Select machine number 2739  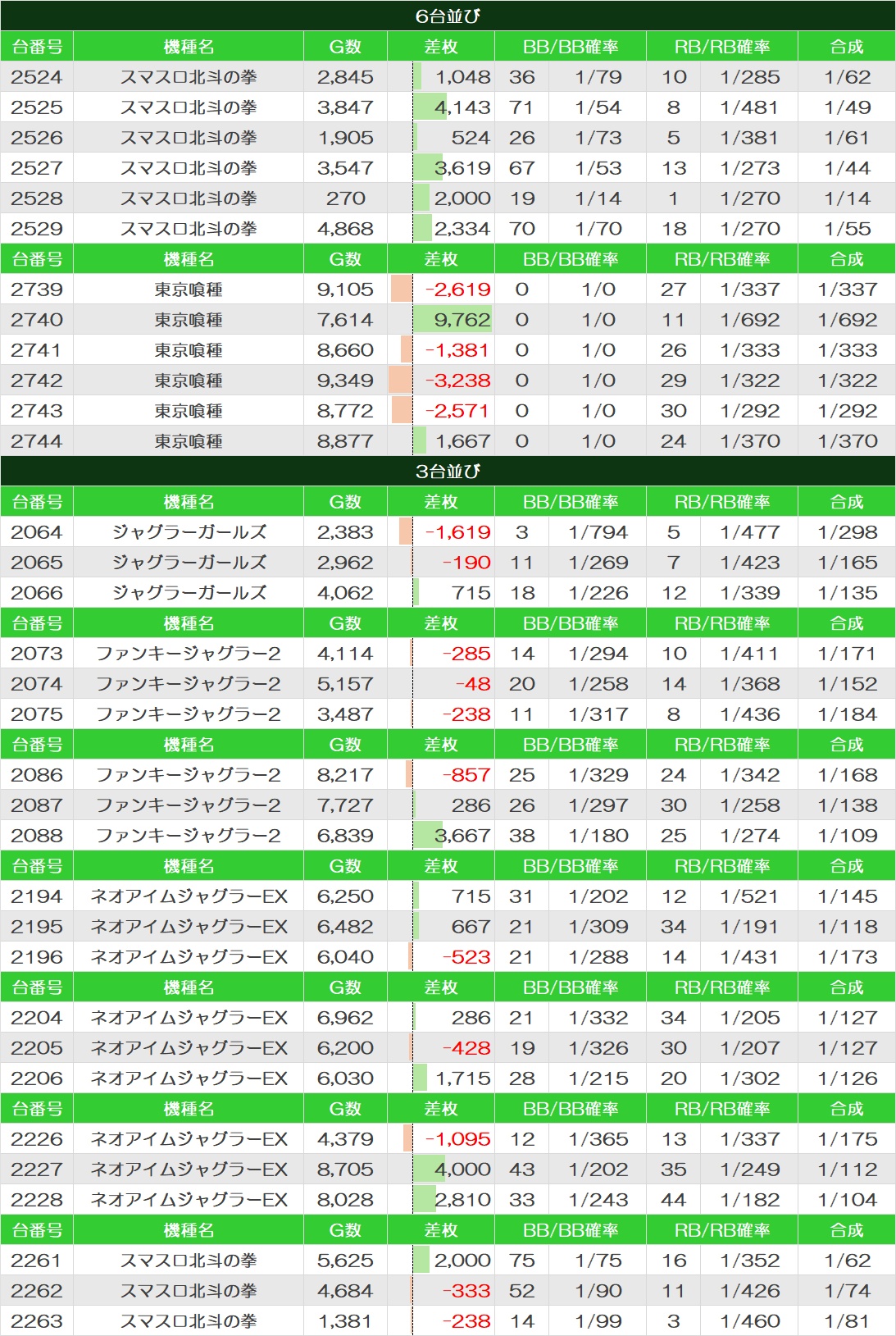(x=37, y=290)
